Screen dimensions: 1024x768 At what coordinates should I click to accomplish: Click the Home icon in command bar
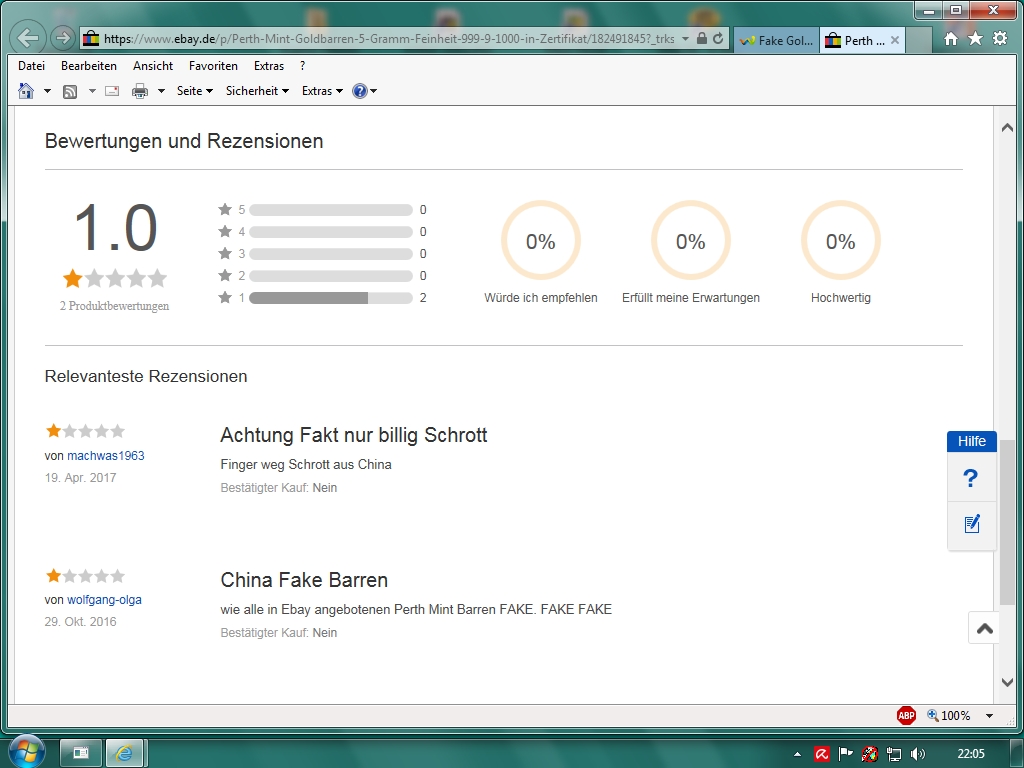(x=26, y=91)
